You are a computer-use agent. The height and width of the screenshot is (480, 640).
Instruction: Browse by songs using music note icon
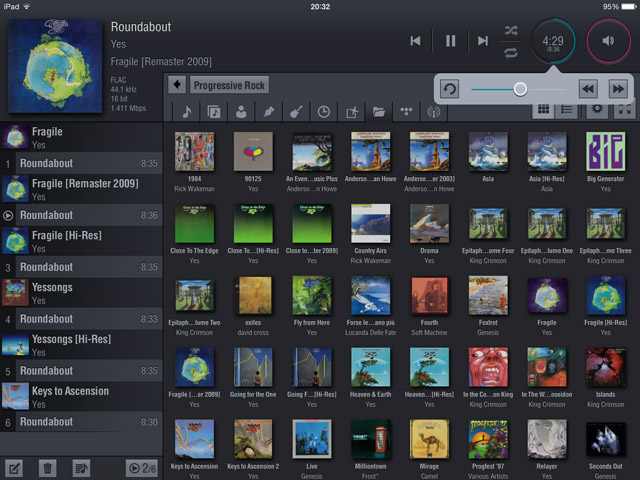[187, 112]
